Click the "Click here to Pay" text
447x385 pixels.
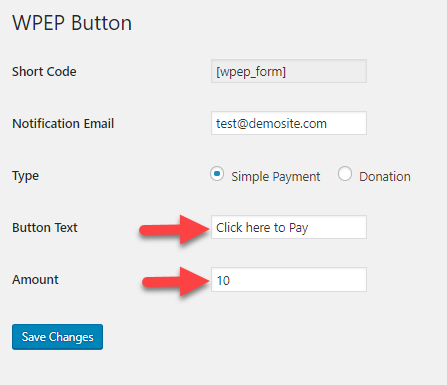click(x=262, y=228)
